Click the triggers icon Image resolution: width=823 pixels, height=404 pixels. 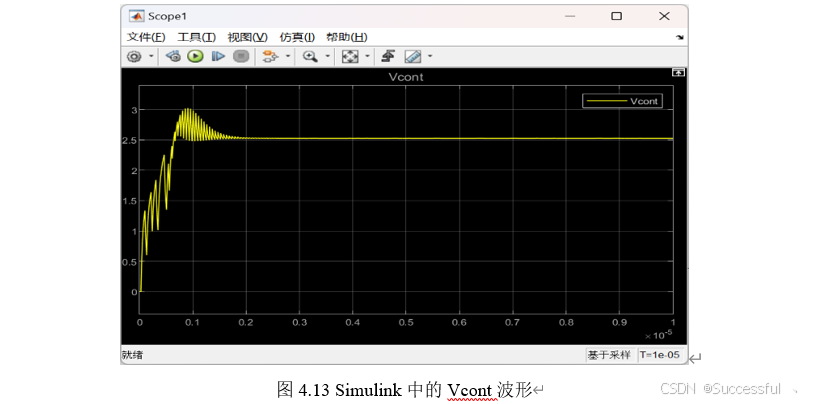click(x=388, y=57)
